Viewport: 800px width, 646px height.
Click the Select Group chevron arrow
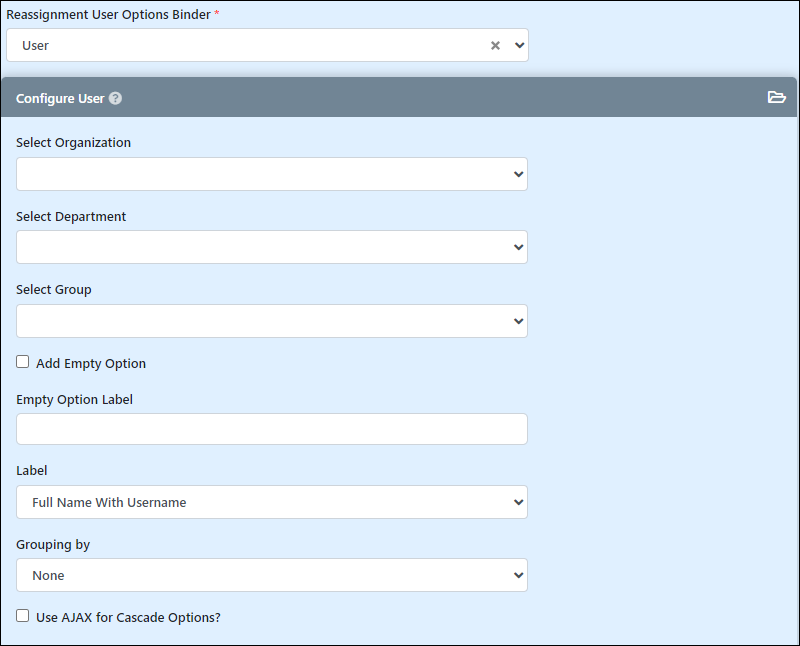coord(518,321)
